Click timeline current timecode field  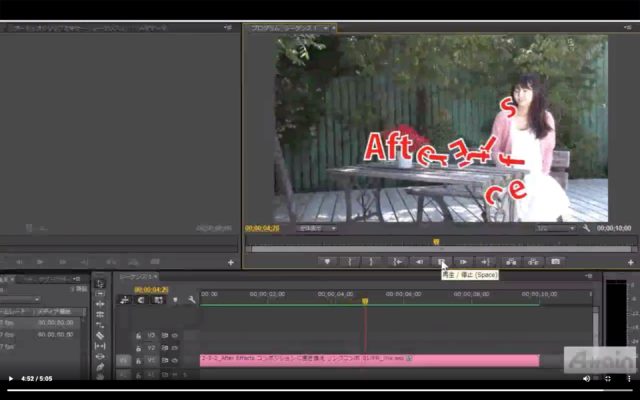[151, 290]
